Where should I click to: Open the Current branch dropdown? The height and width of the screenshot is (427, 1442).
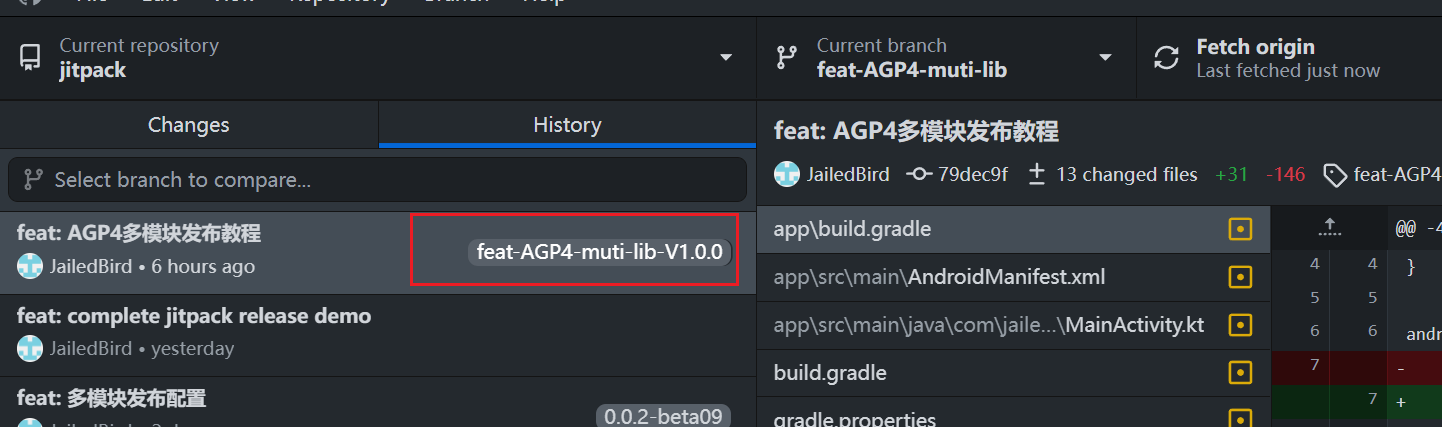tap(1105, 58)
